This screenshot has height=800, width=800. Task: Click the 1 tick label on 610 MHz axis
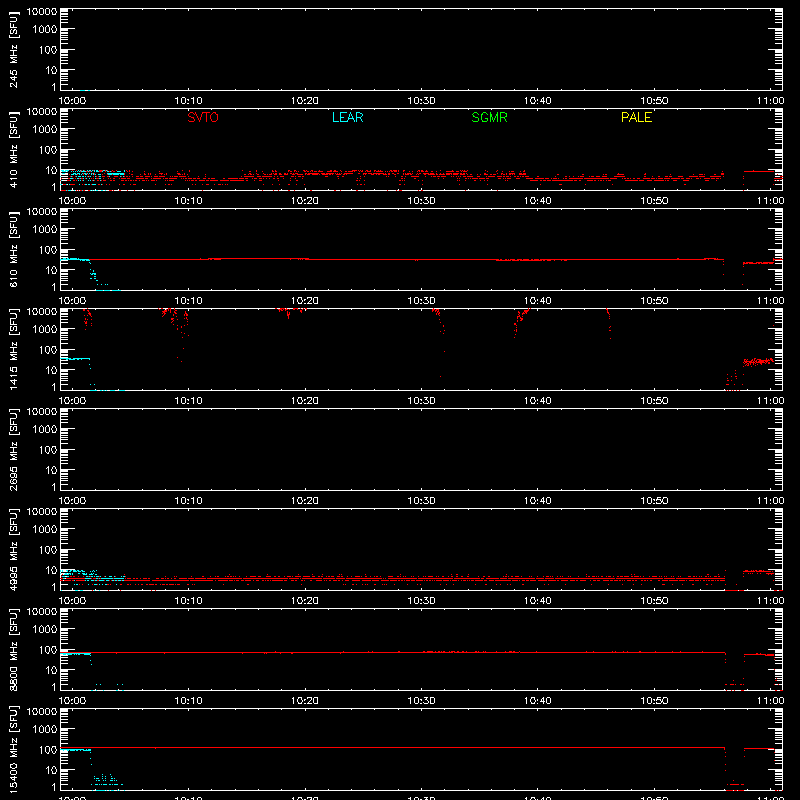[54, 287]
